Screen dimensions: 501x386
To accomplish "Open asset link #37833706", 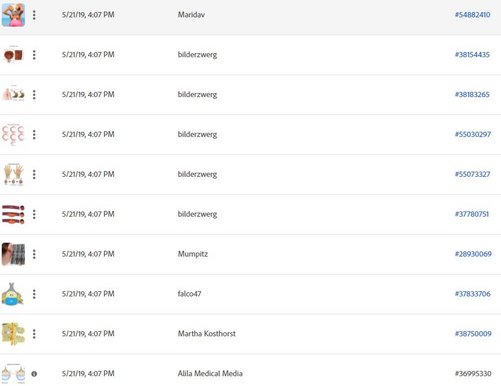I will point(473,294).
